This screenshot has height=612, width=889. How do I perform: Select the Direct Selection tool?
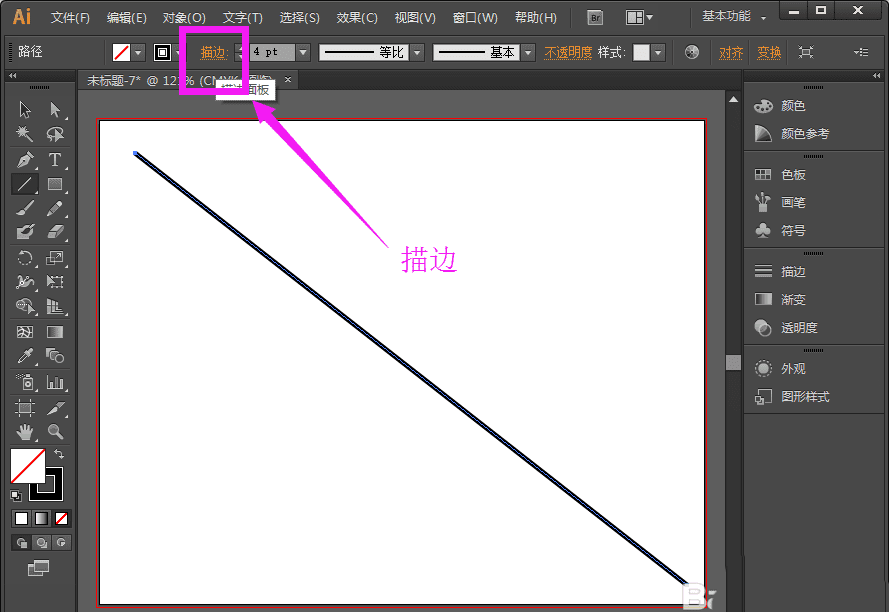[55, 109]
